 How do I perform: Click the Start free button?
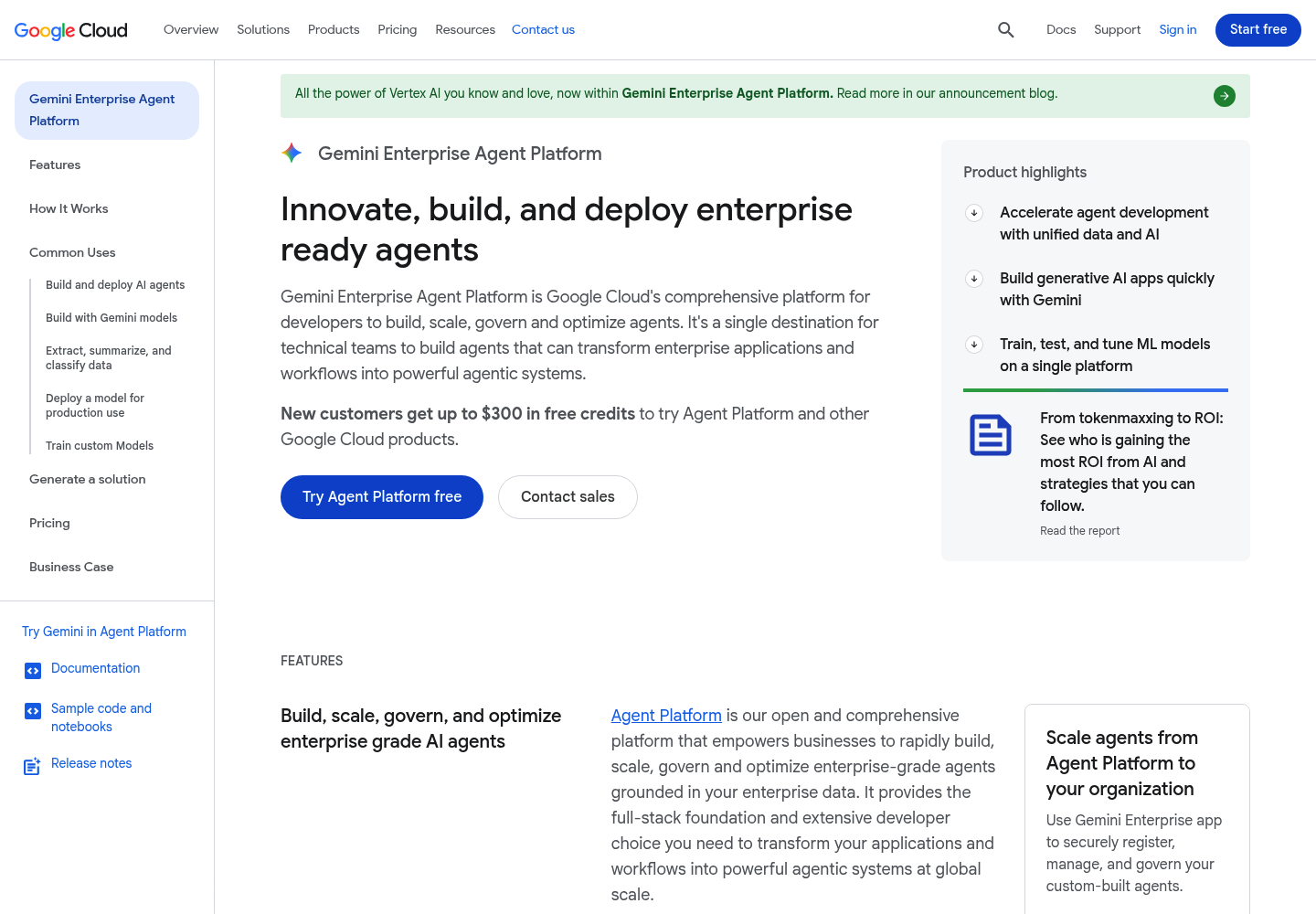pyautogui.click(x=1258, y=30)
